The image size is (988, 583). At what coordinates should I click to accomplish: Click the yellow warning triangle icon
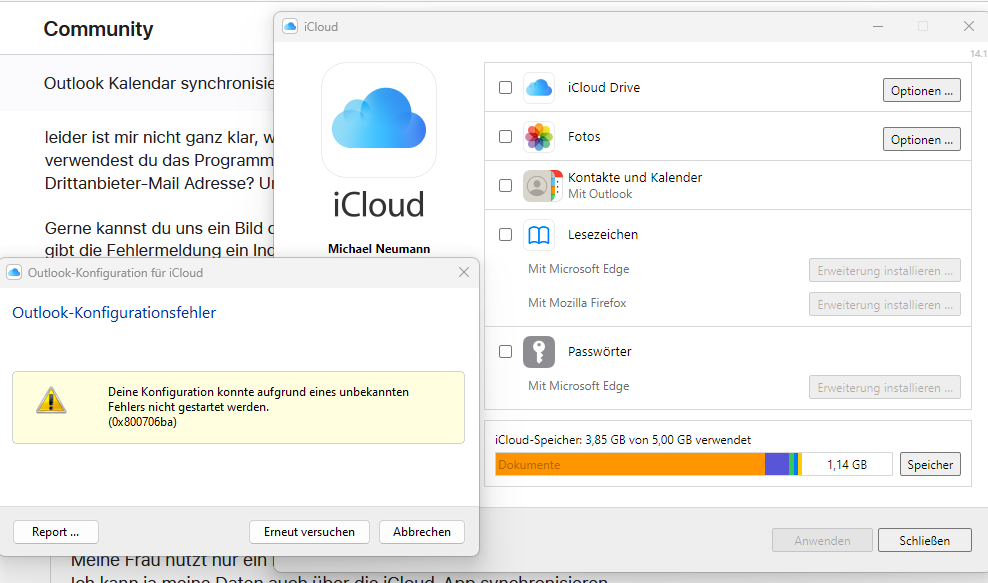click(50, 401)
